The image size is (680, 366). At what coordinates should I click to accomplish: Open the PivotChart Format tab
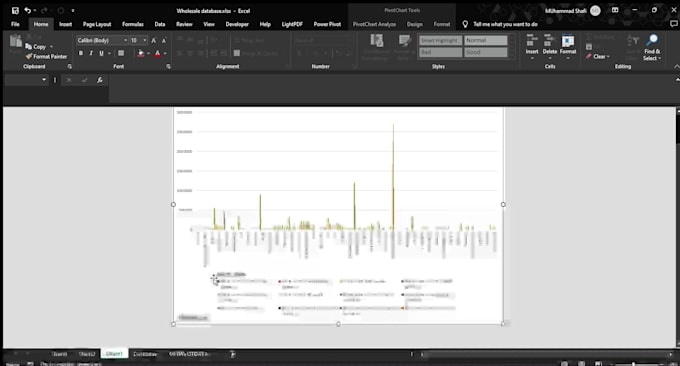tap(442, 24)
